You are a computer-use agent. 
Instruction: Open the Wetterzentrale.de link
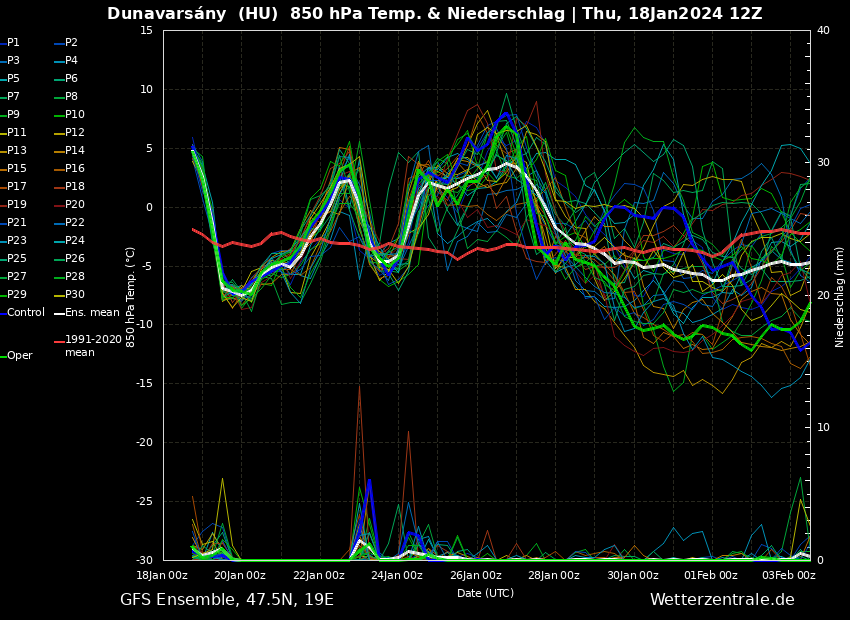722,600
